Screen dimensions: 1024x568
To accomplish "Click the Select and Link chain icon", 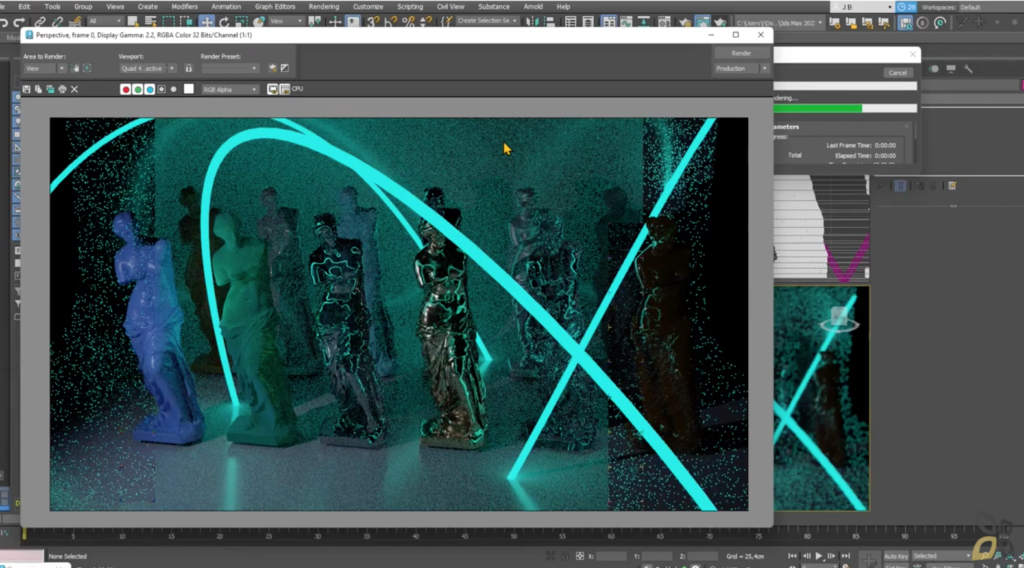I will click(x=40, y=22).
